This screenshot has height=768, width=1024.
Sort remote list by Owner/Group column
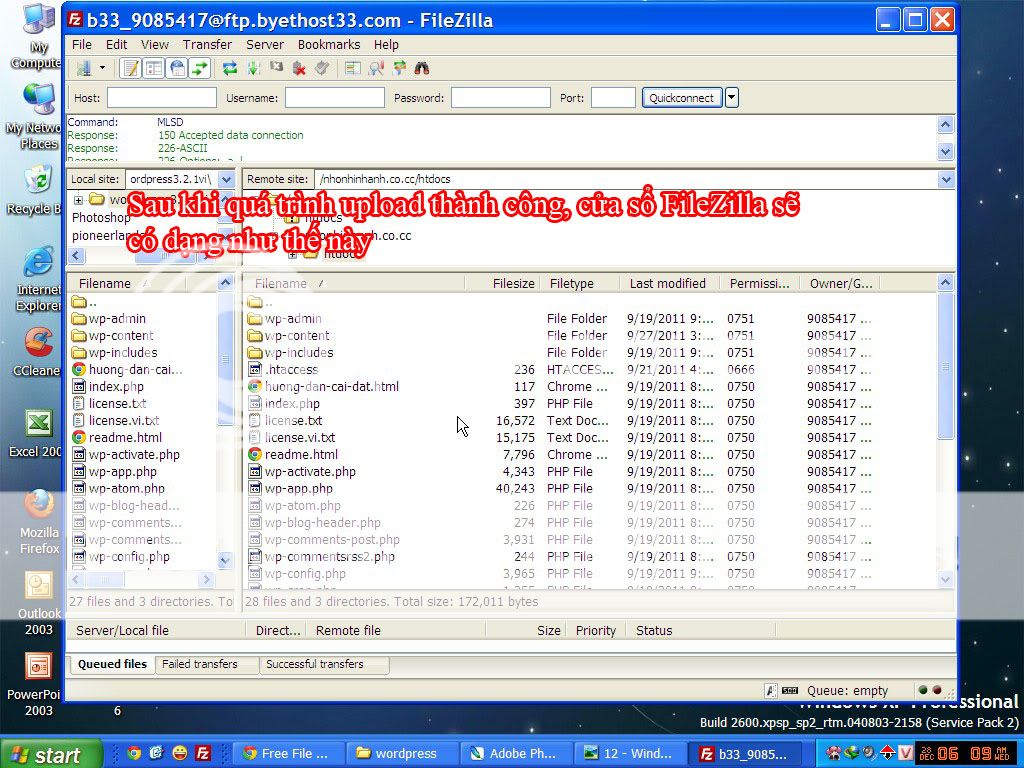[x=841, y=283]
